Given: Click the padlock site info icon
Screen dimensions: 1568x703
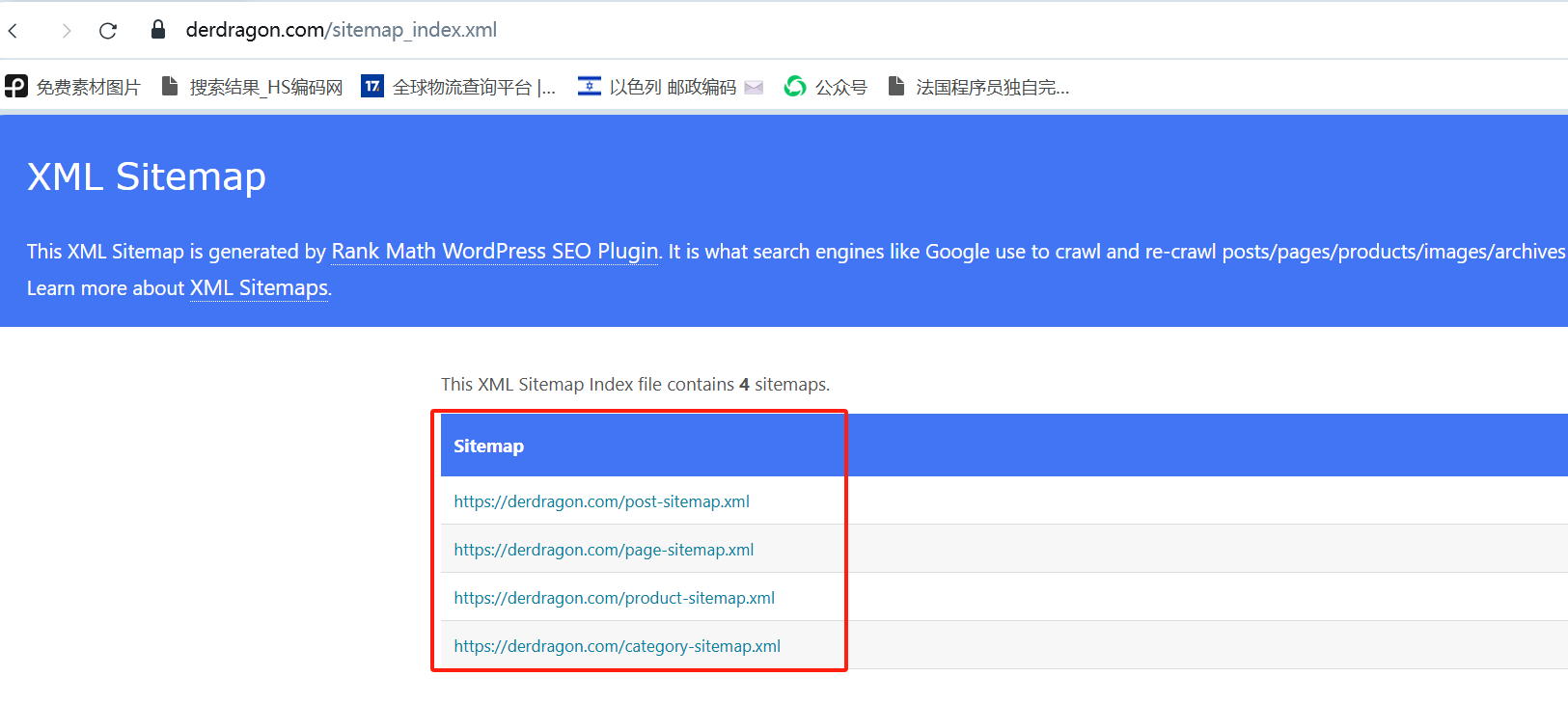Looking at the screenshot, I should tap(158, 30).
